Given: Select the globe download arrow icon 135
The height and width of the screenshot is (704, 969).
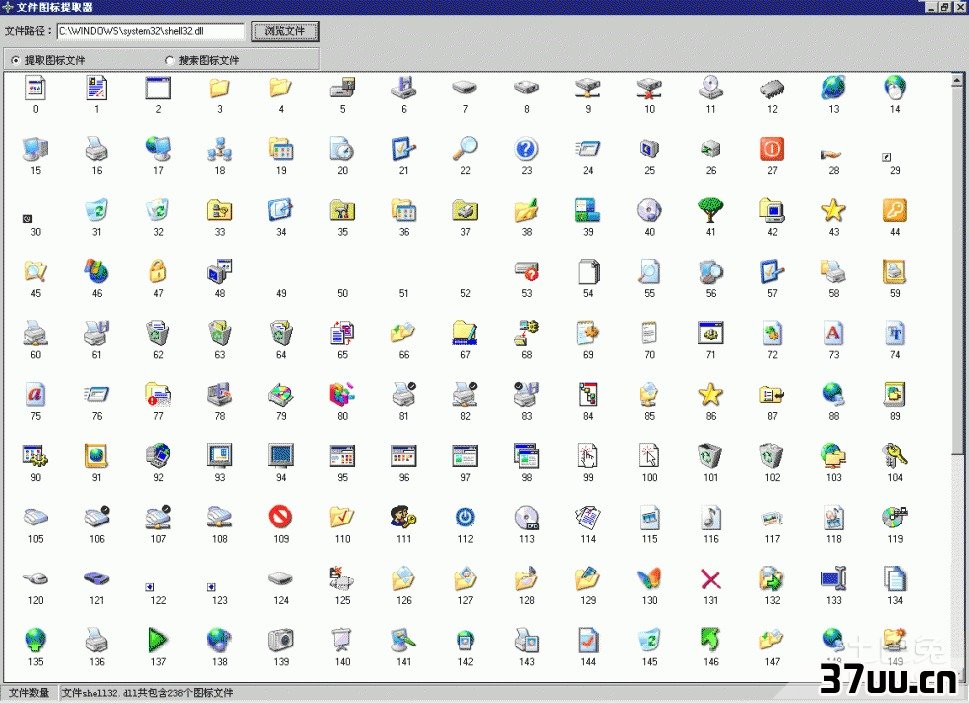Looking at the screenshot, I should click(35, 640).
